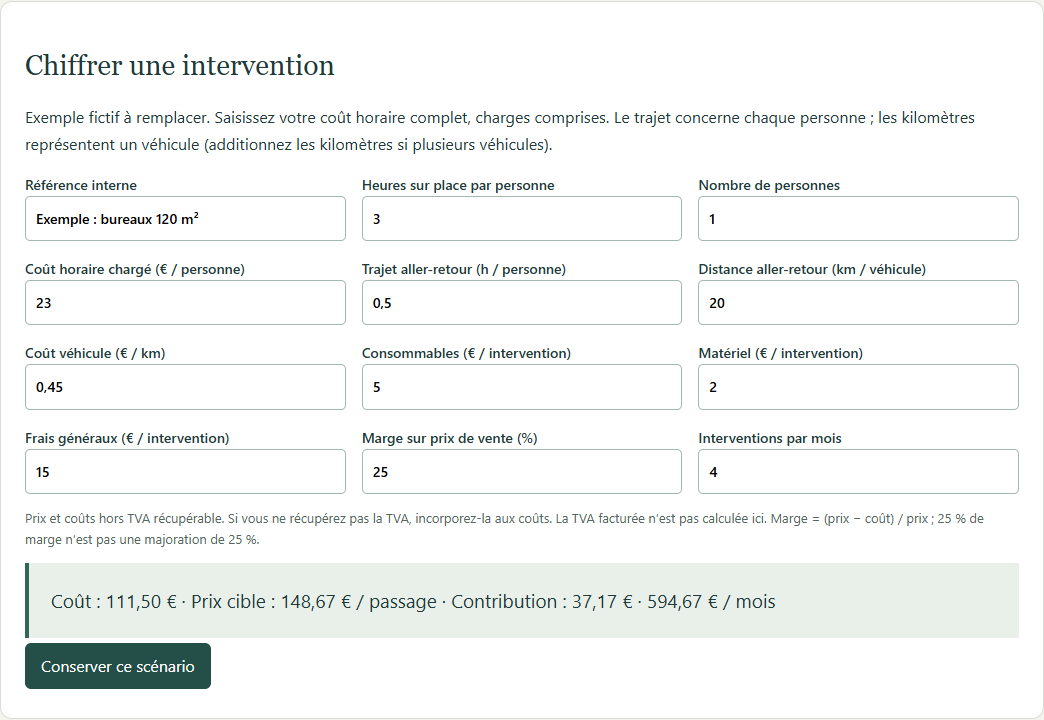The image size is (1044, 720).
Task: Click the Interventions par mois field
Action: tap(858, 472)
